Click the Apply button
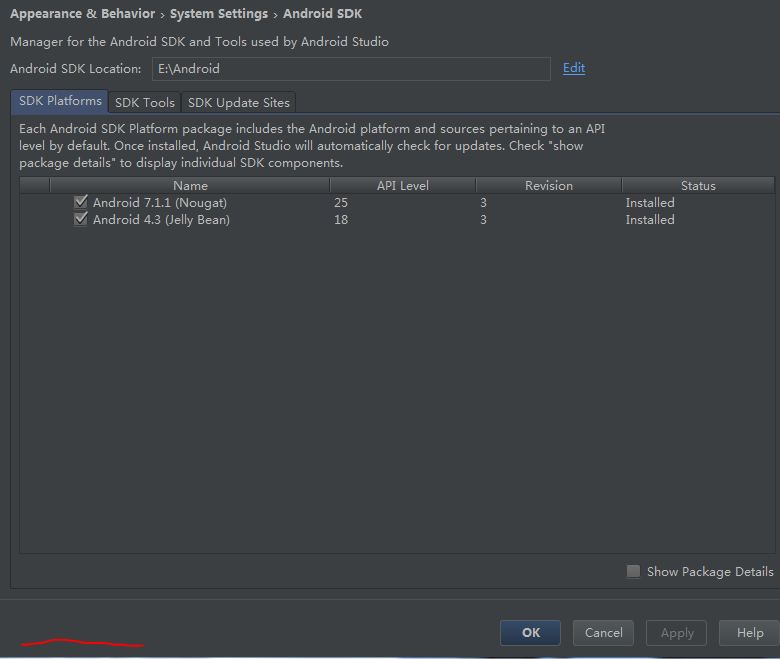Screen dimensions: 780x659 point(677,633)
